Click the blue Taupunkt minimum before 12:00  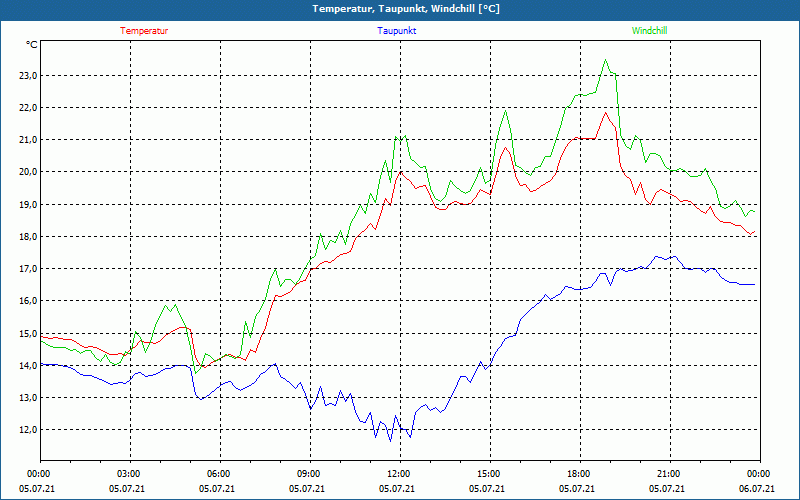pyautogui.click(x=391, y=441)
